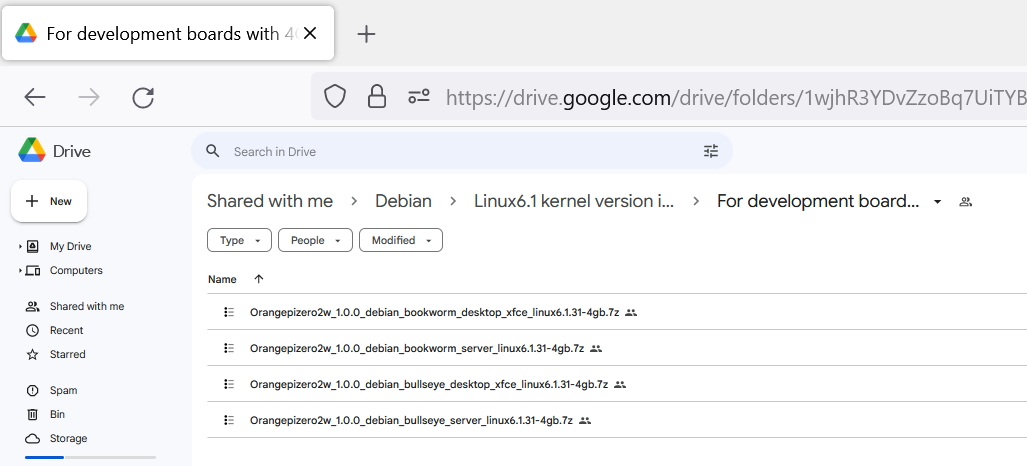Click shared icon next to bullseye_server file

pyautogui.click(x=585, y=421)
